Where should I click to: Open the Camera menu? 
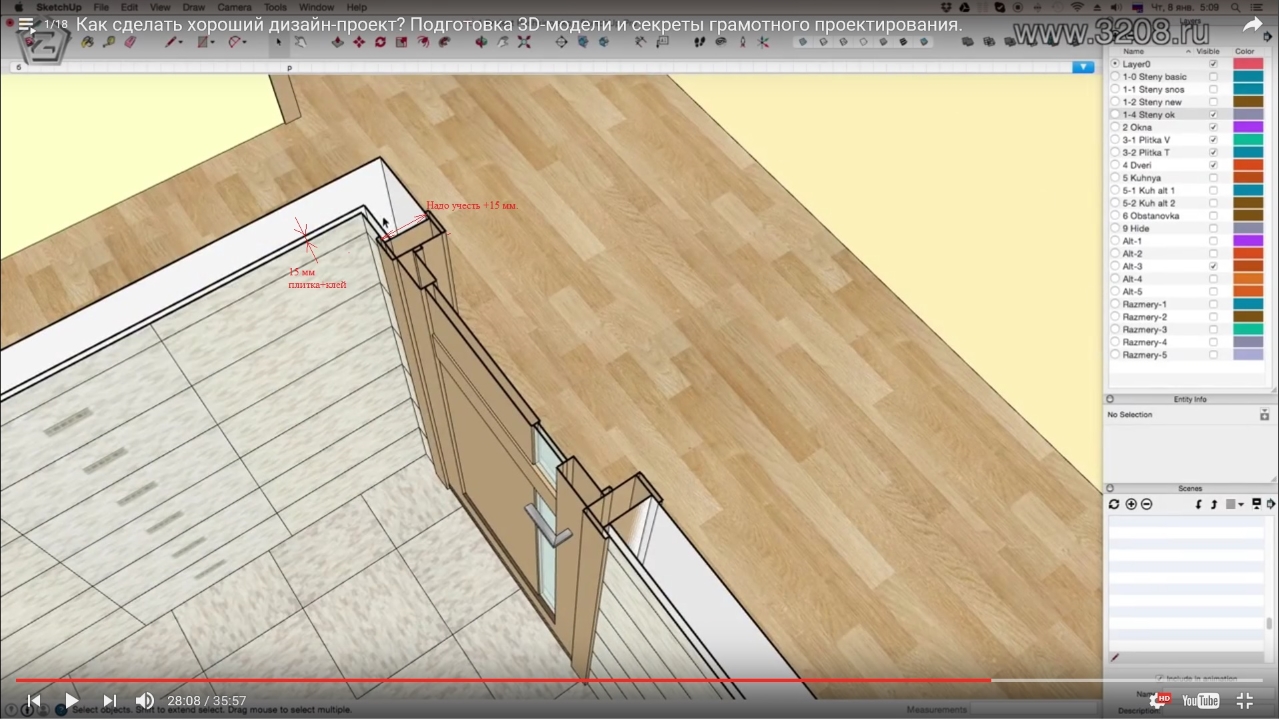click(x=234, y=7)
